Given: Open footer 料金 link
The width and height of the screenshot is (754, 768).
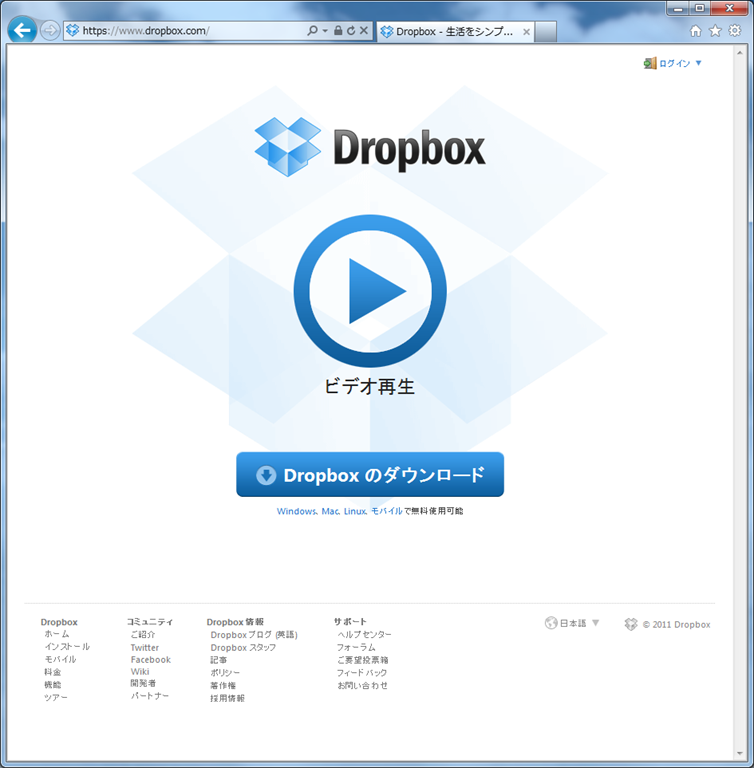Looking at the screenshot, I should [x=52, y=672].
